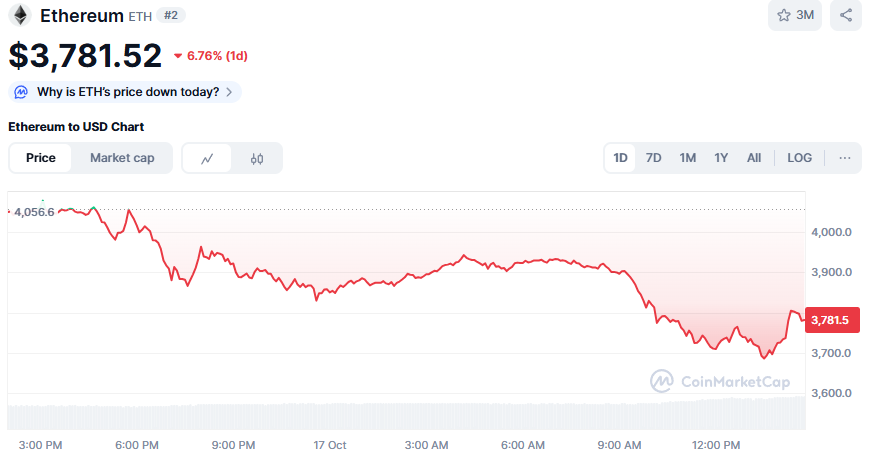
Task: Click the share icon button
Action: 846,15
